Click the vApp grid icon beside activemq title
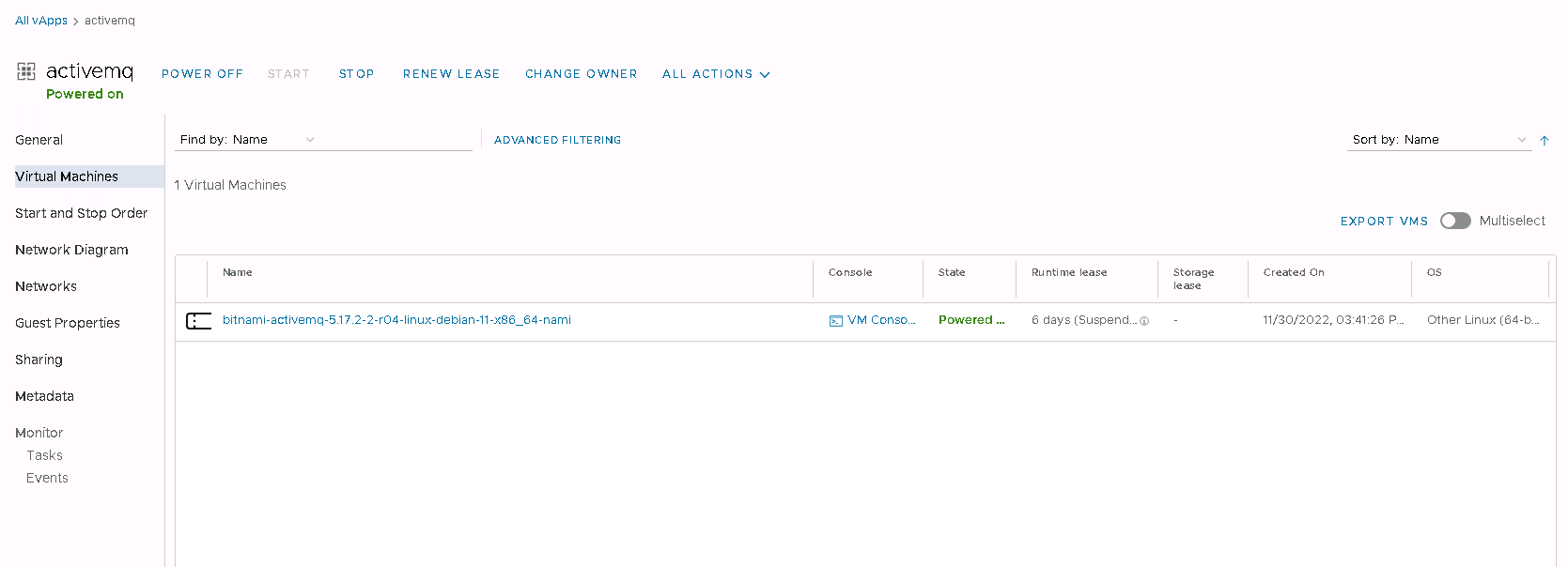Image resolution: width=1568 pixels, height=567 pixels. tap(26, 71)
